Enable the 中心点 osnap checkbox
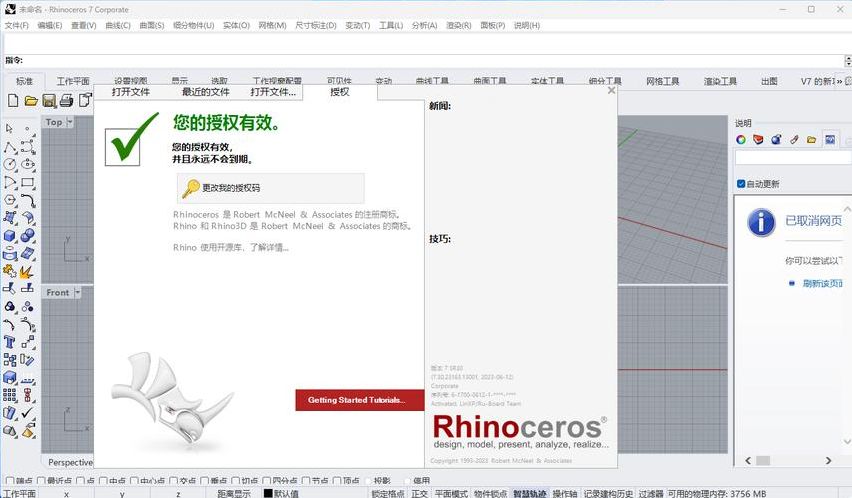 (x=134, y=481)
